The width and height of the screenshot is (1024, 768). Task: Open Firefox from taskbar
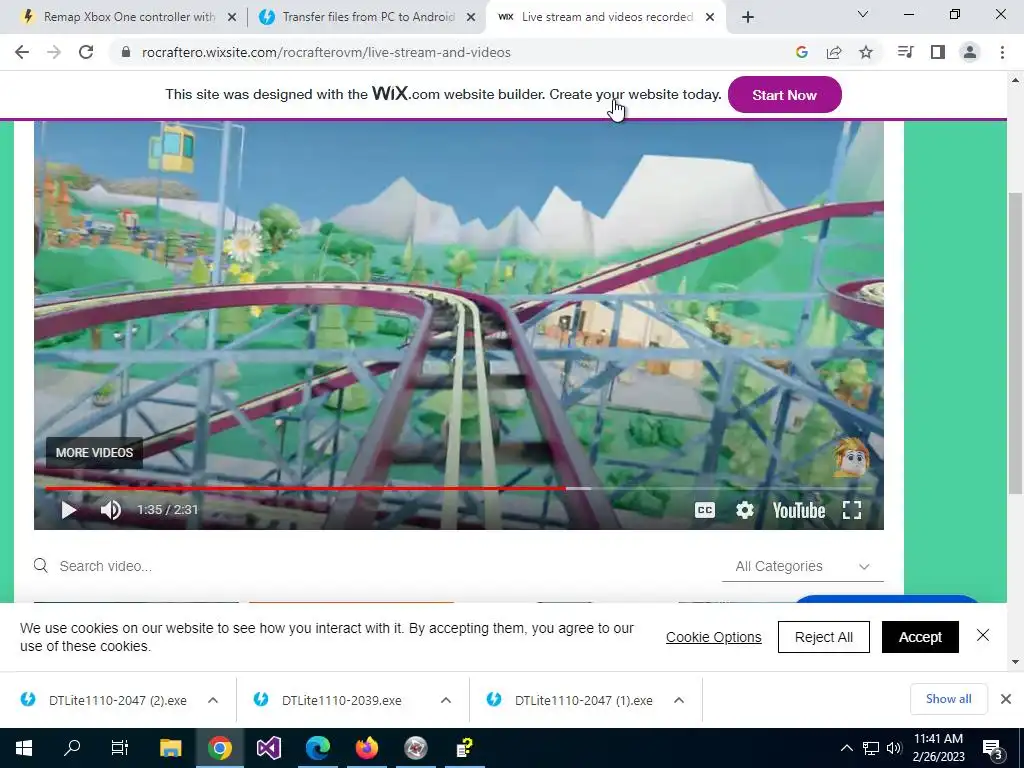[x=366, y=748]
